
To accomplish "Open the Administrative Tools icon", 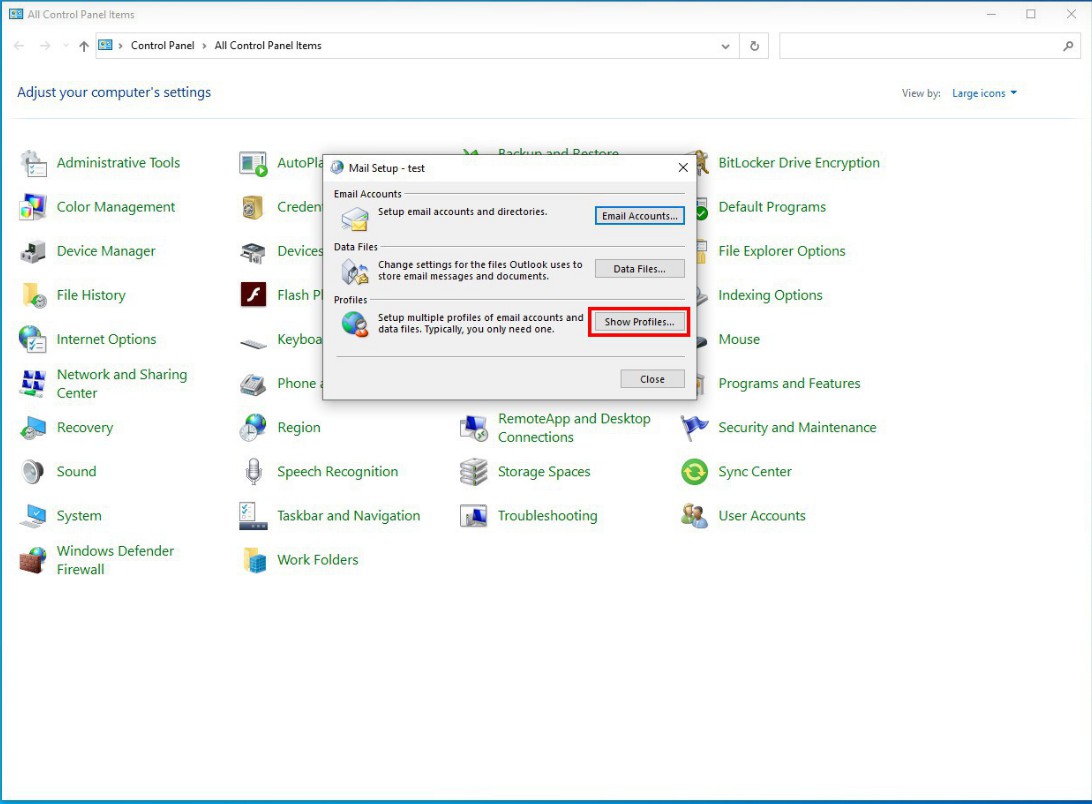I will [x=33, y=163].
